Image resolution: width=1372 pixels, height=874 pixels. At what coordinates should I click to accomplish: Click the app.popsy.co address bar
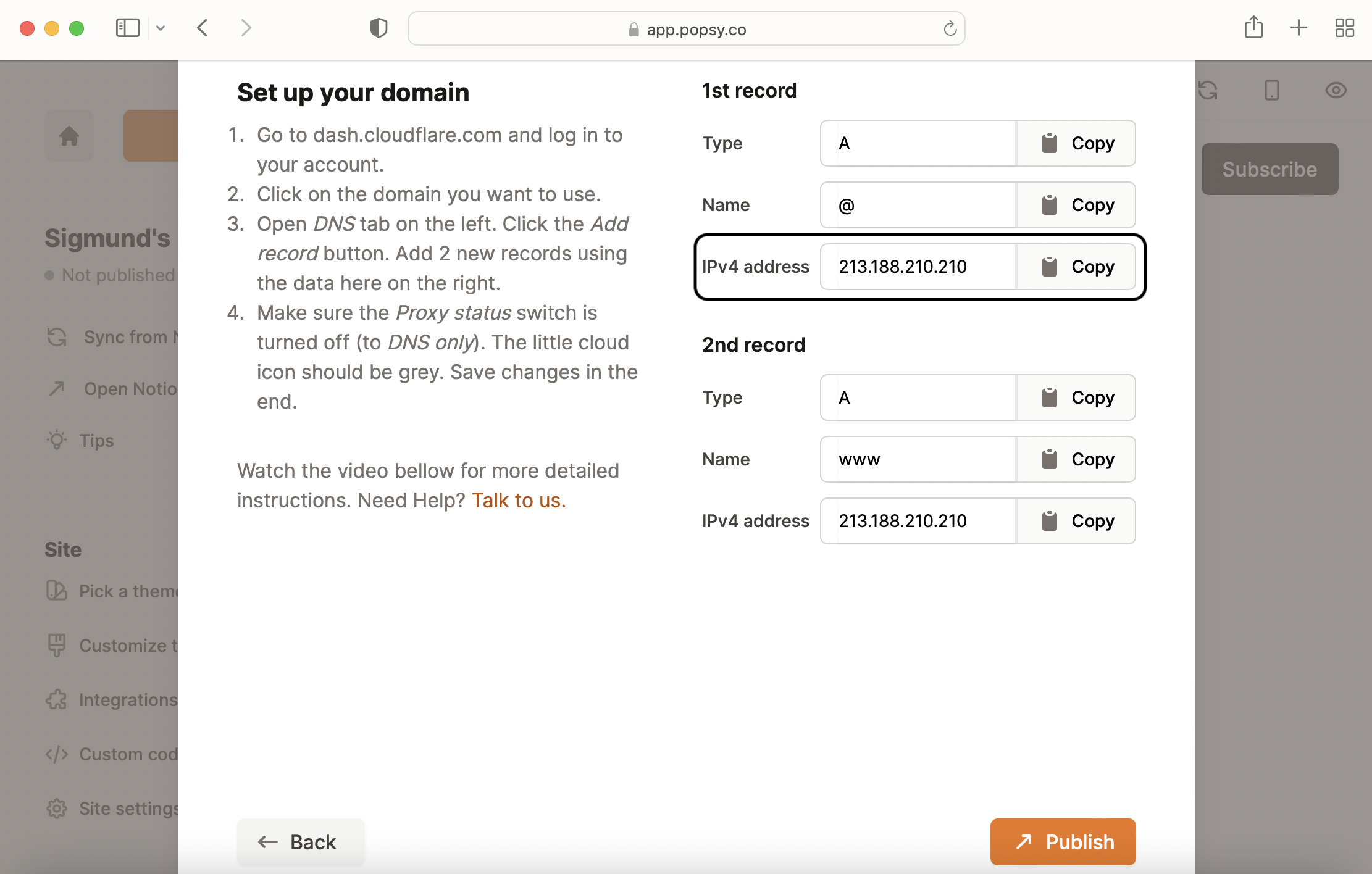(685, 29)
